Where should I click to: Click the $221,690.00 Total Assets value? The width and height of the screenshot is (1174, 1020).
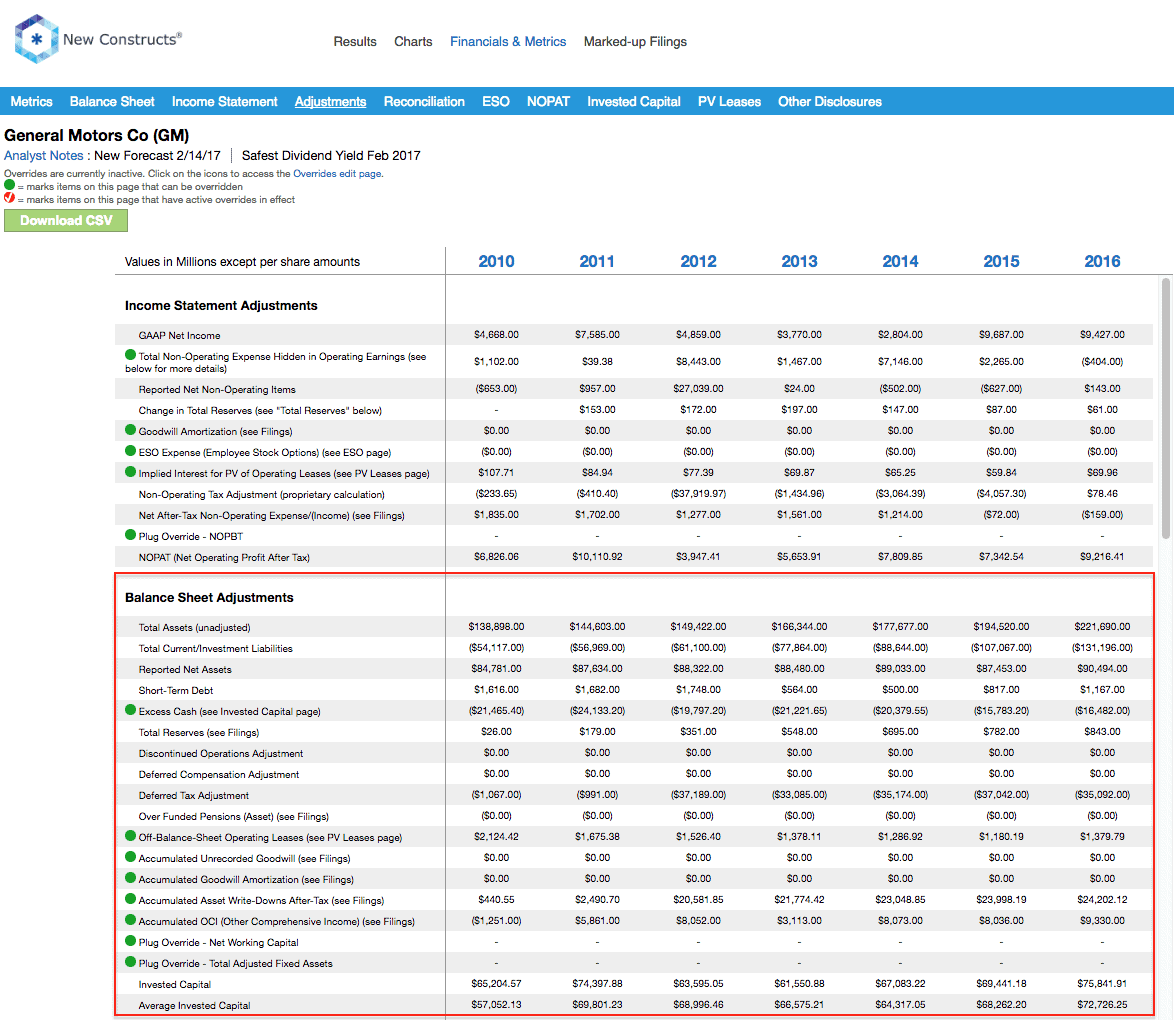(1102, 627)
